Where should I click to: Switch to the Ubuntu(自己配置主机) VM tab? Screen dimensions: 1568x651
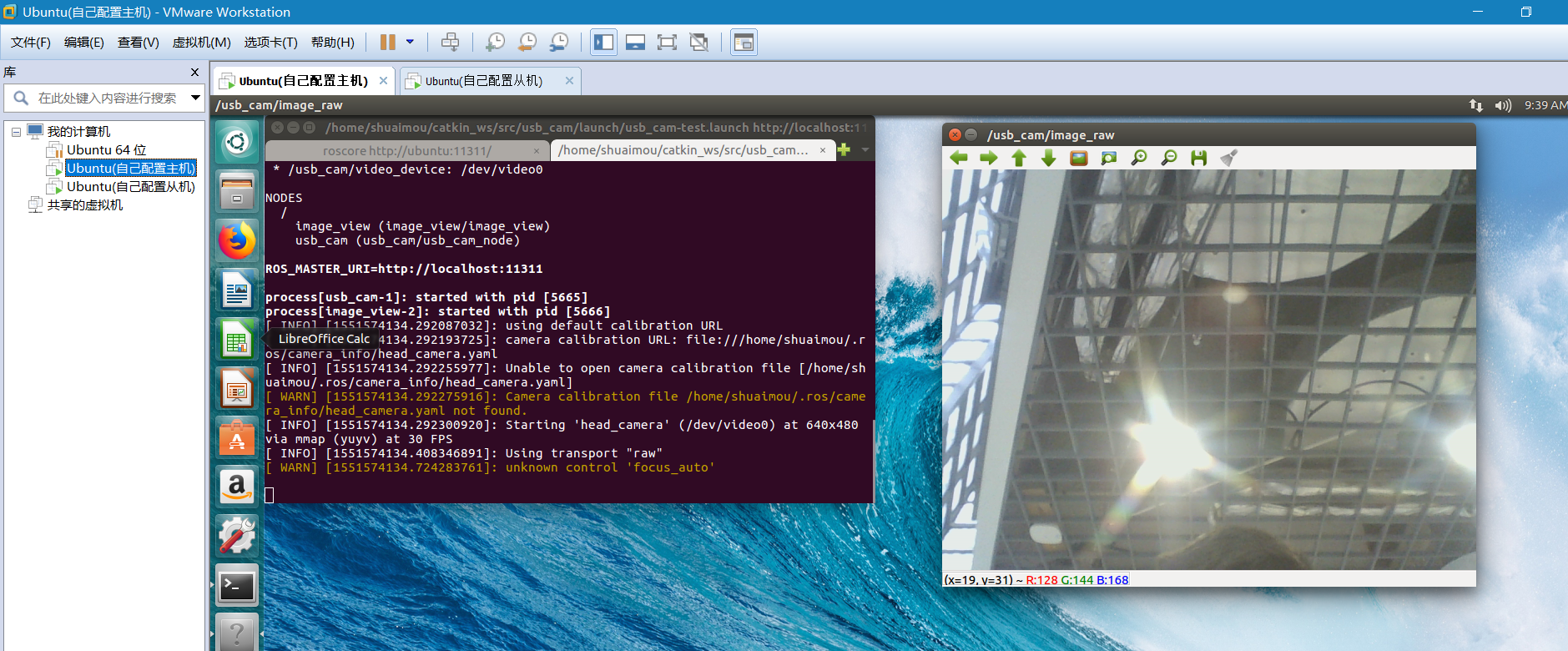[x=303, y=81]
